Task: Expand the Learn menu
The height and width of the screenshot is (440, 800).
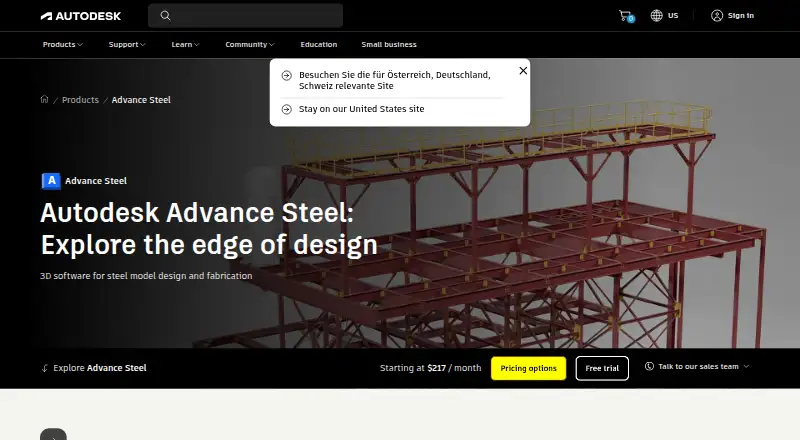Action: [185, 44]
